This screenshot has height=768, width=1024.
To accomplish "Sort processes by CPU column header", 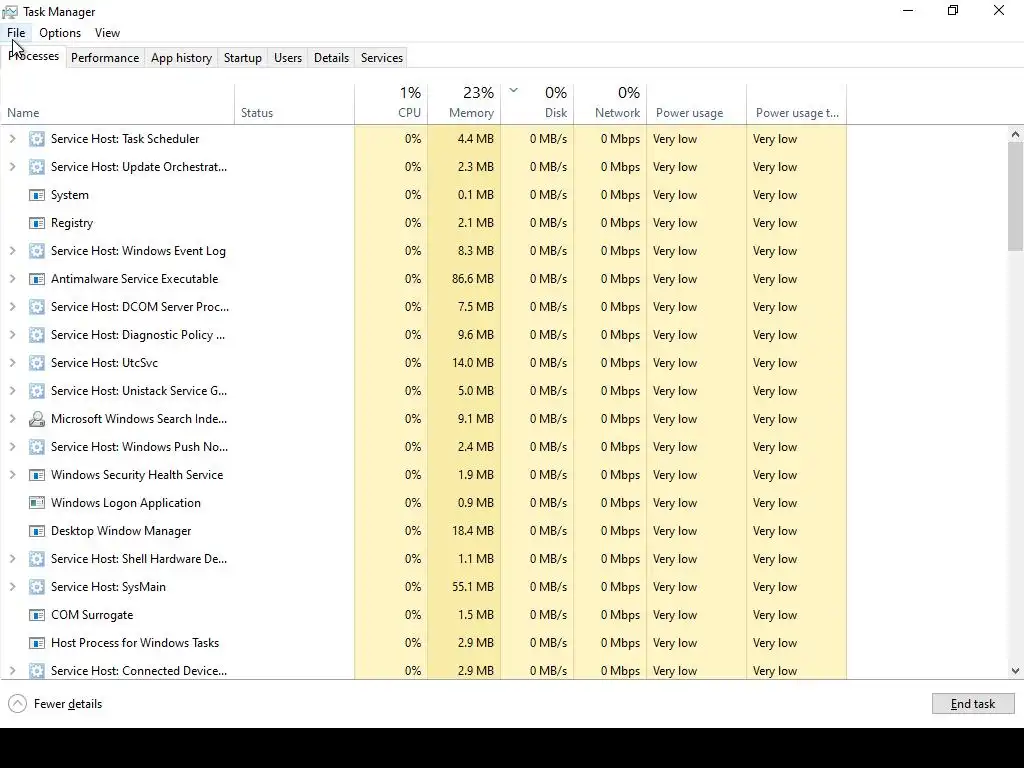I will [x=391, y=104].
